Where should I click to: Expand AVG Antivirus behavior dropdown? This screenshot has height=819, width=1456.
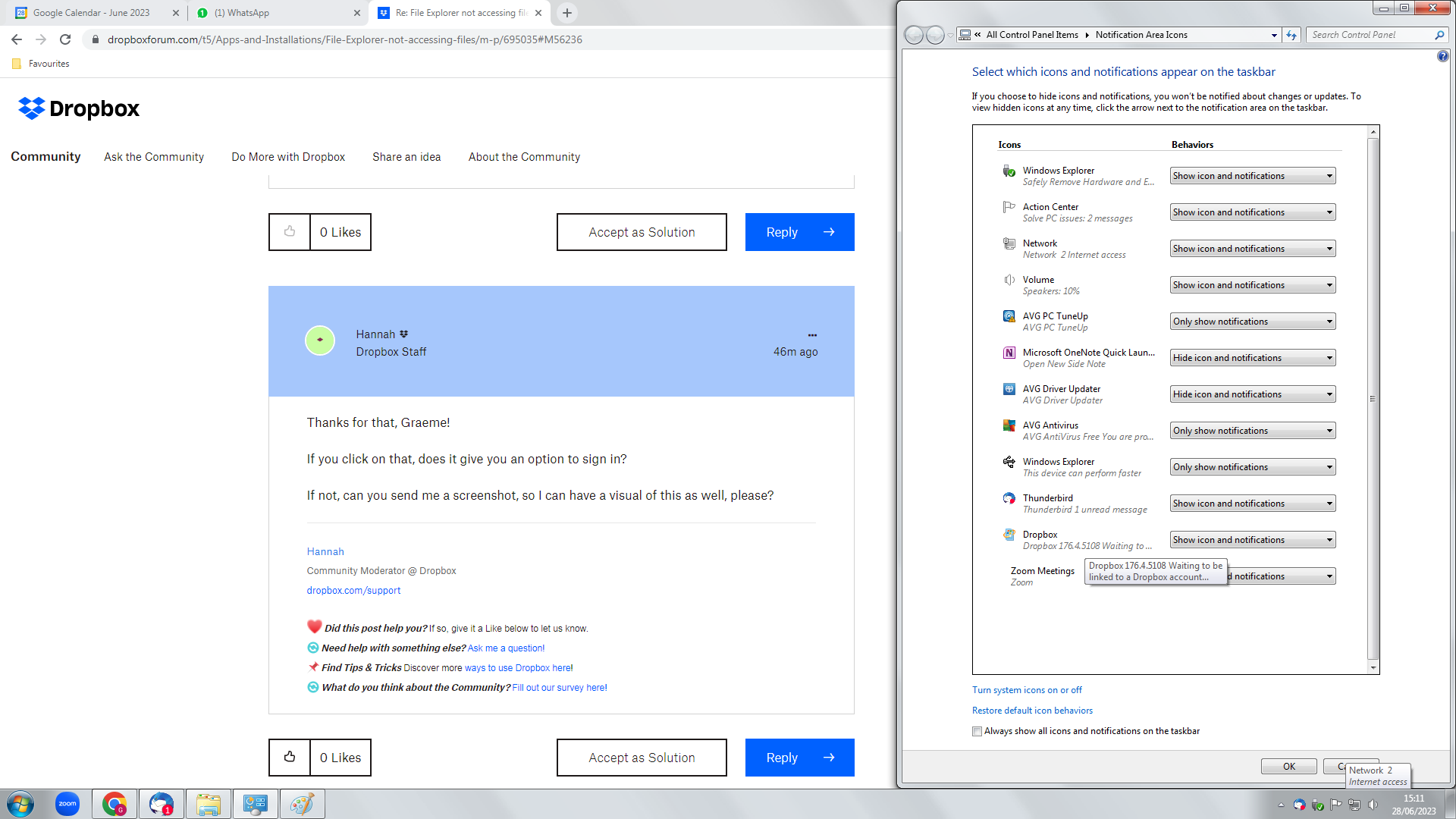(1328, 430)
